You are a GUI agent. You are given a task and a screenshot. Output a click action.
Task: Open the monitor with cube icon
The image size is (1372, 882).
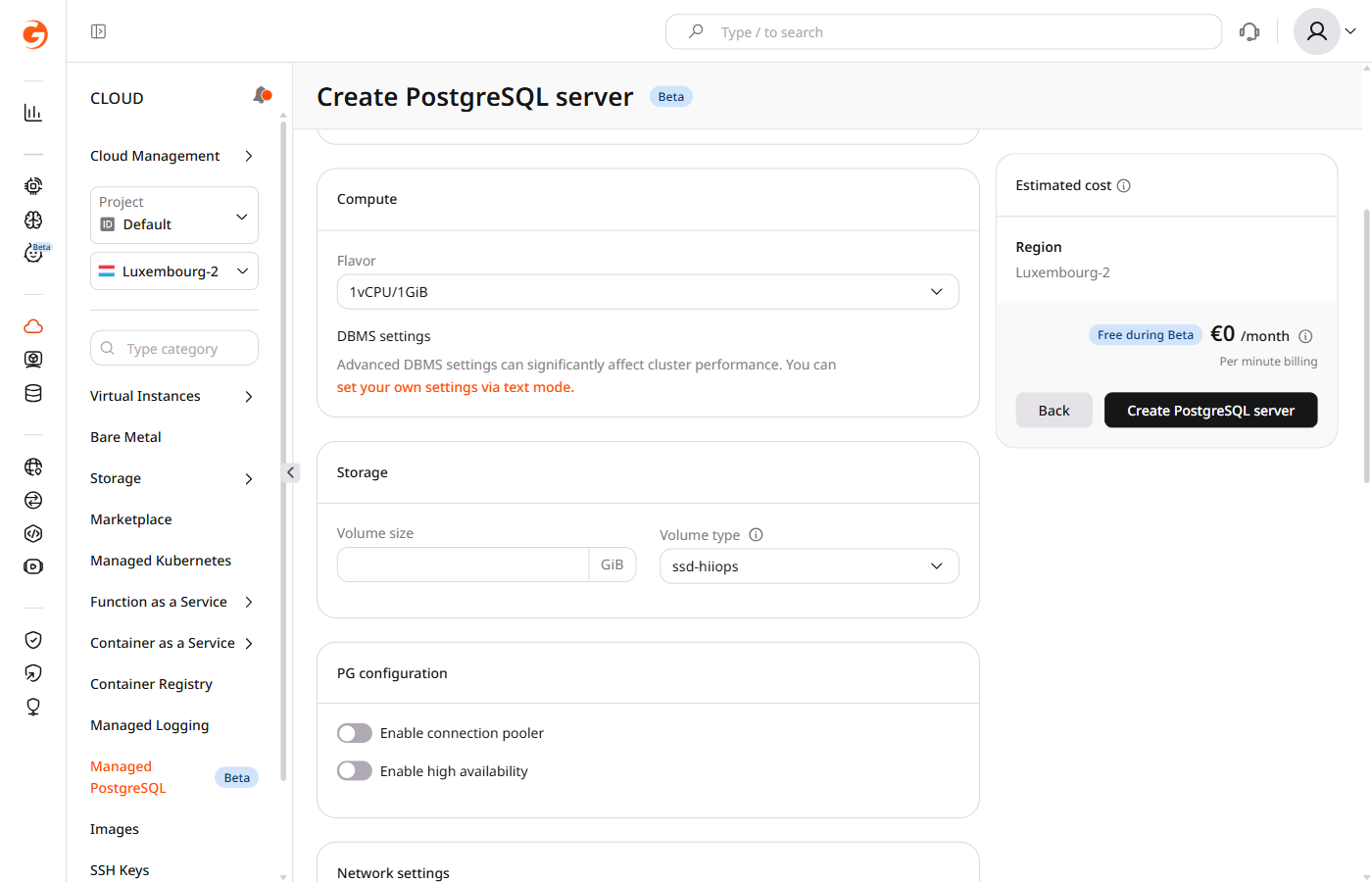click(33, 360)
